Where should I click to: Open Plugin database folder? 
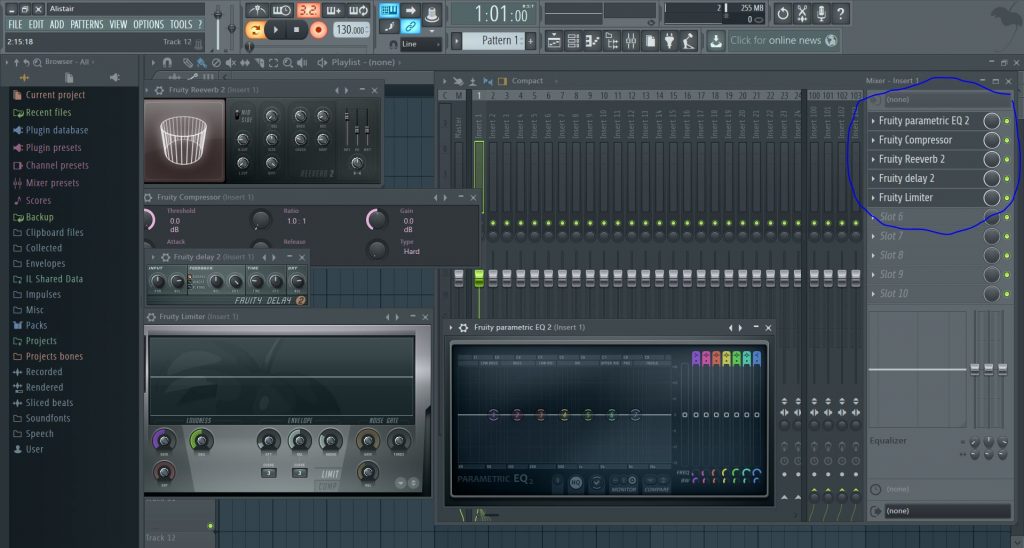pos(56,130)
